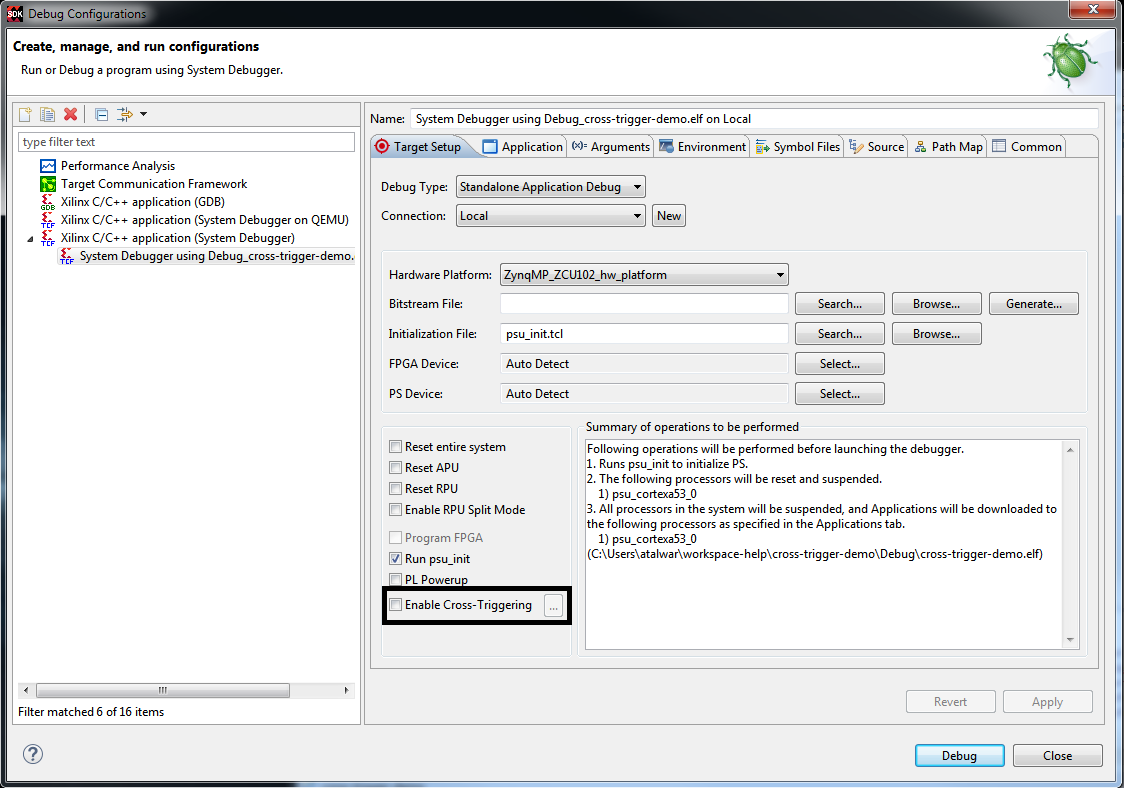
Task: Open the Application tab
Action: 523,146
